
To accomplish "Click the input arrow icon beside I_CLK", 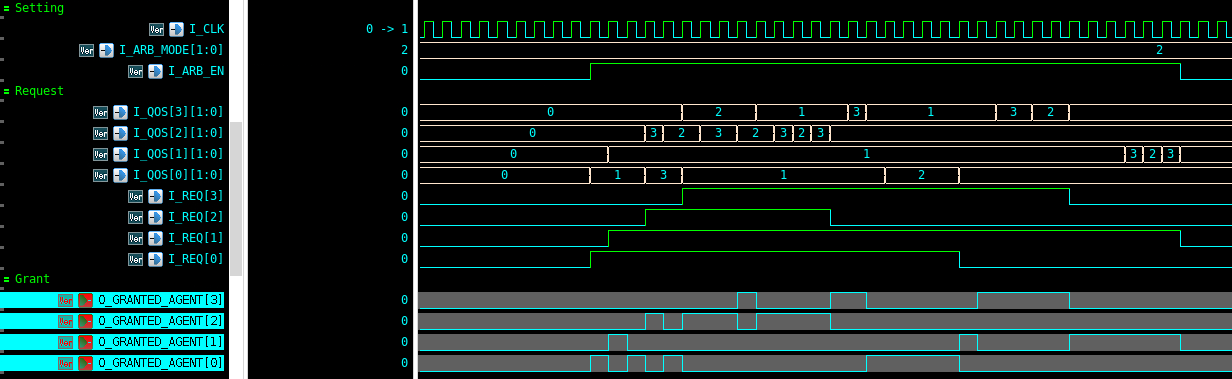I will (176, 29).
